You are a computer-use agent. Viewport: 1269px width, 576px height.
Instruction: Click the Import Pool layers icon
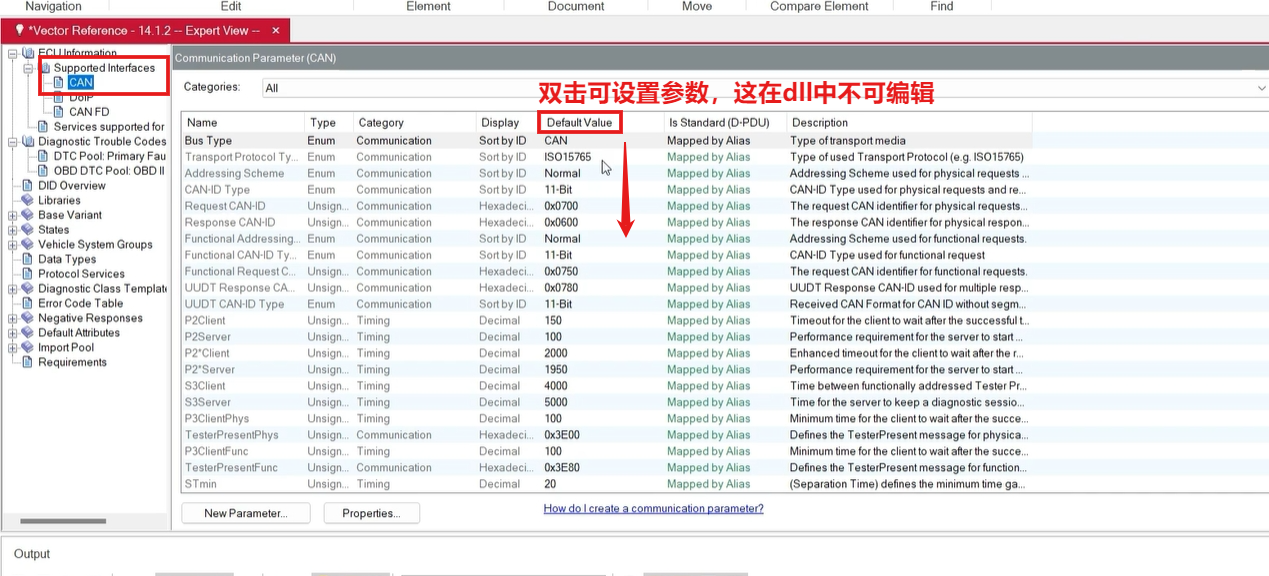pyautogui.click(x=28, y=348)
